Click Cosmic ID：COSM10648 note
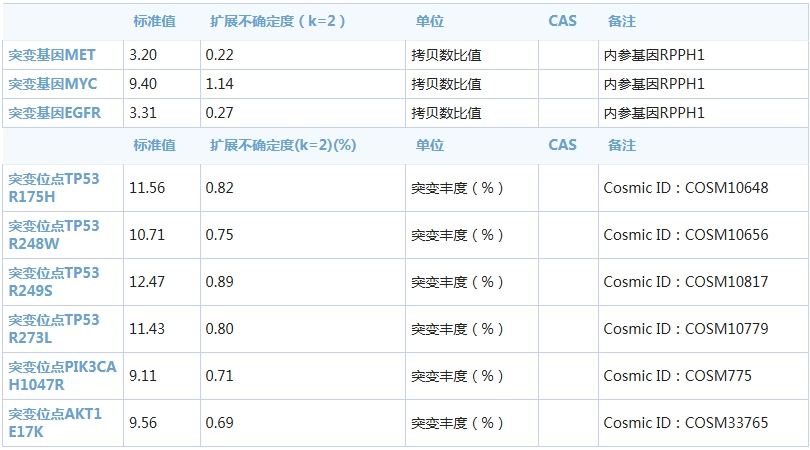 pos(686,188)
